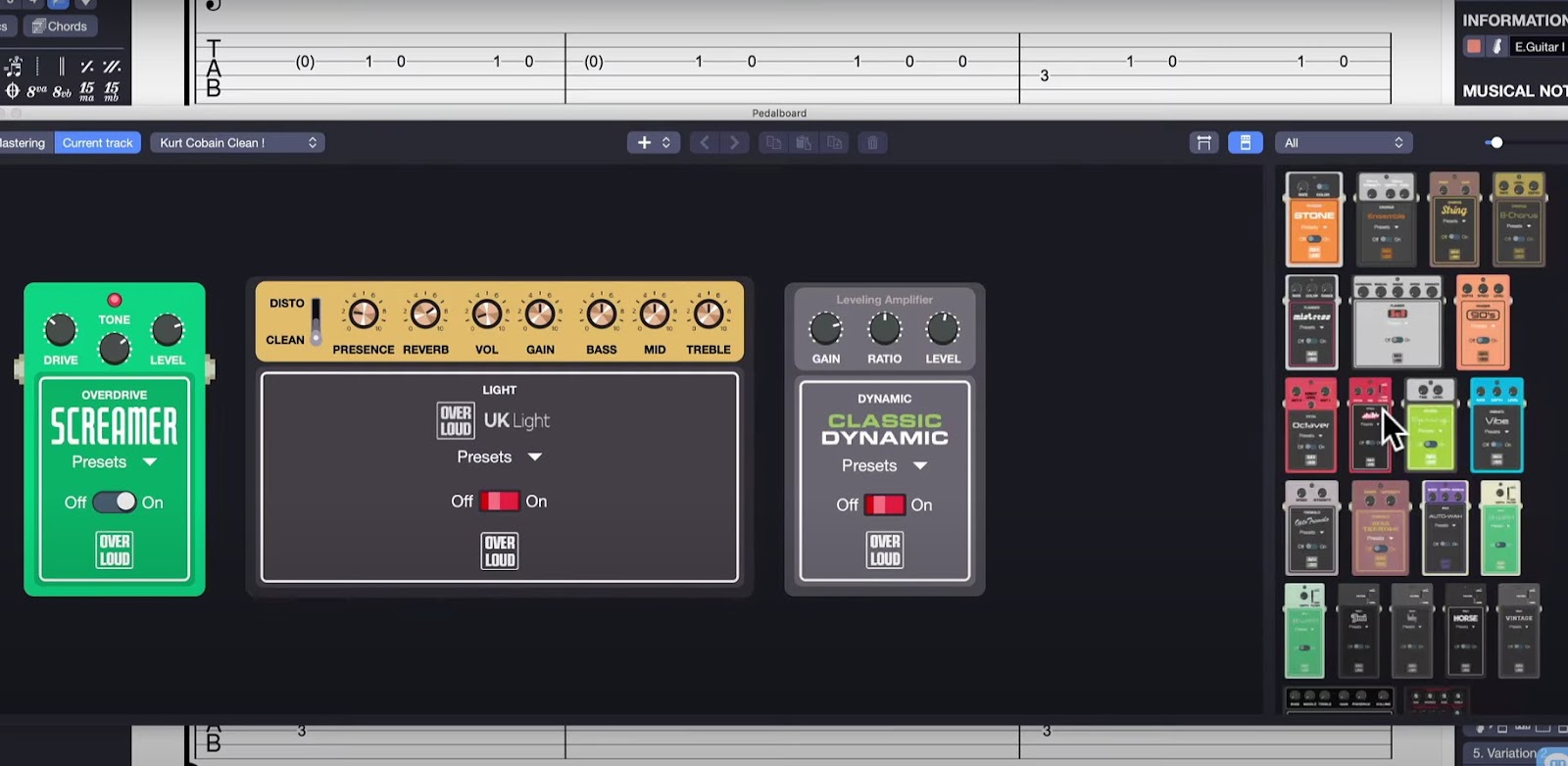Select the 8va octave notation icon
The height and width of the screenshot is (766, 1568).
tap(37, 91)
